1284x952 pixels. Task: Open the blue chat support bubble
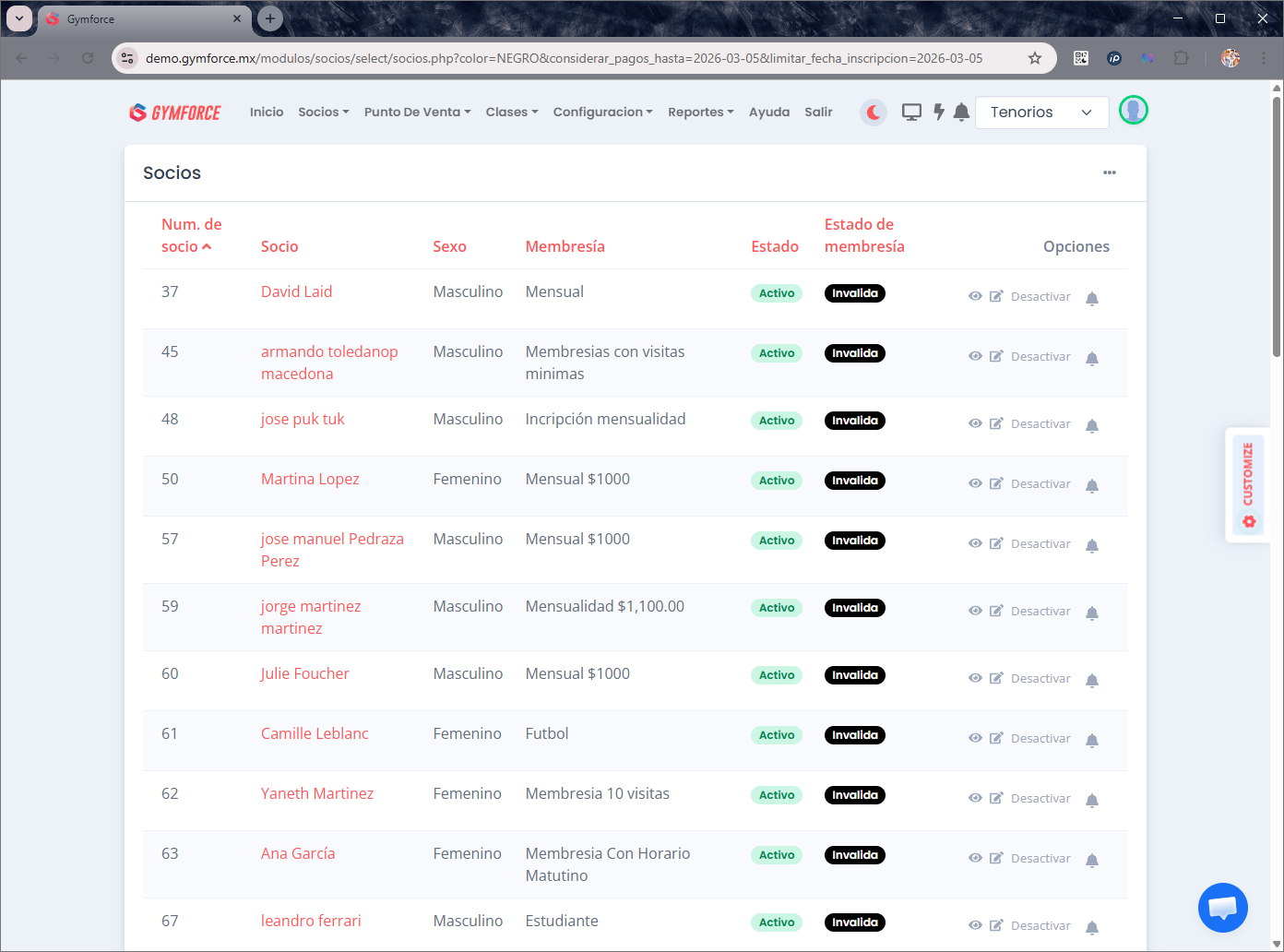click(1222, 908)
